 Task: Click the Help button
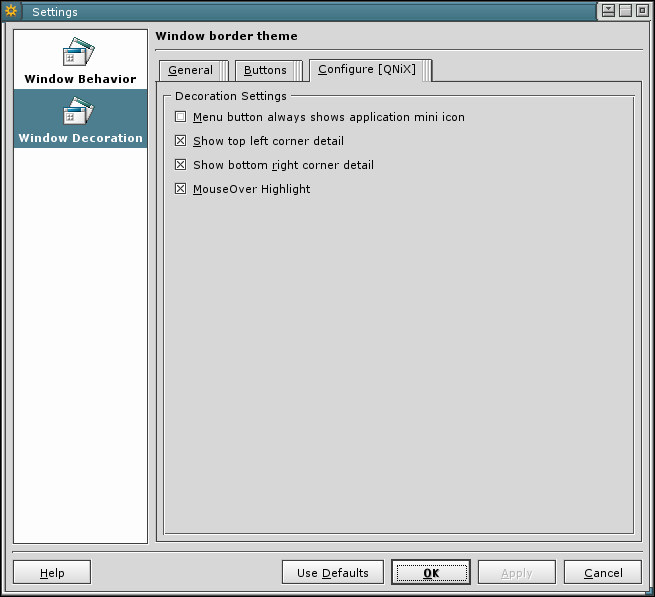pos(52,572)
